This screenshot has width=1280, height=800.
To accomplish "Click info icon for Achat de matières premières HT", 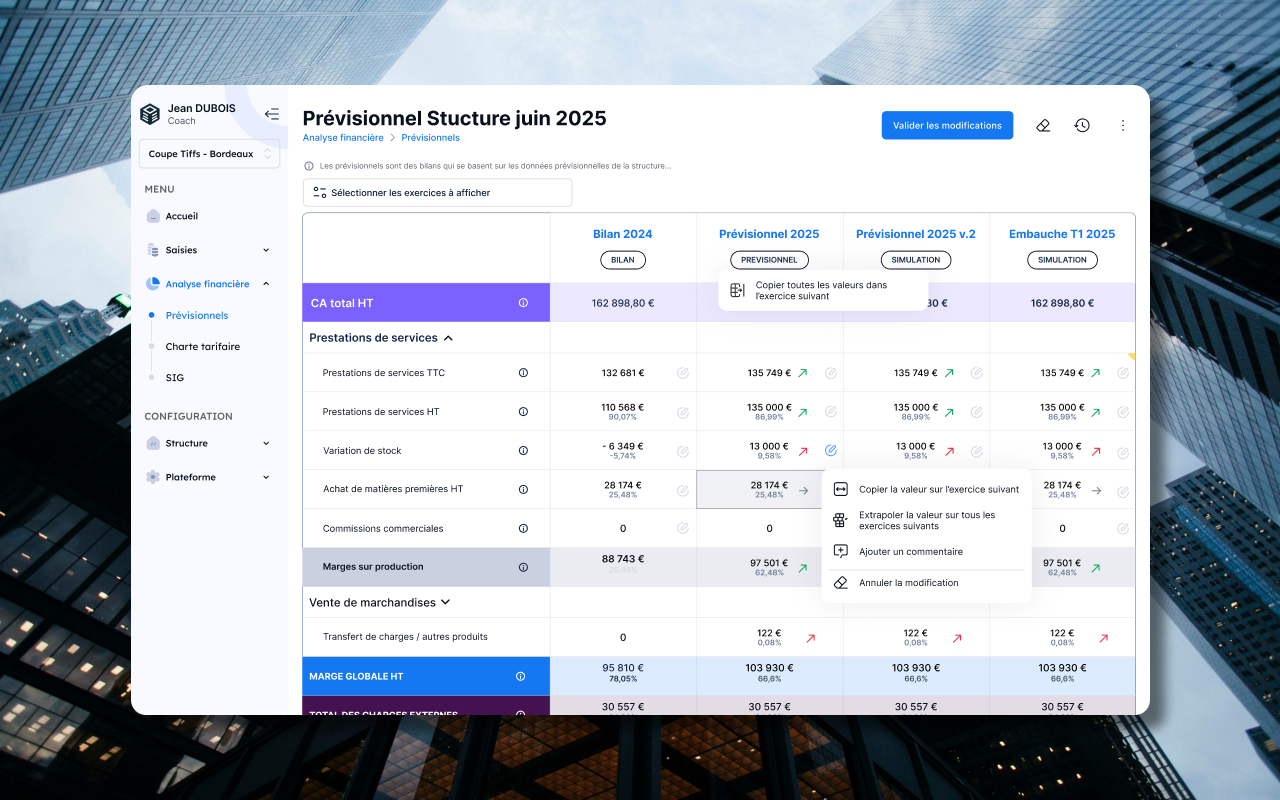I will 523,489.
